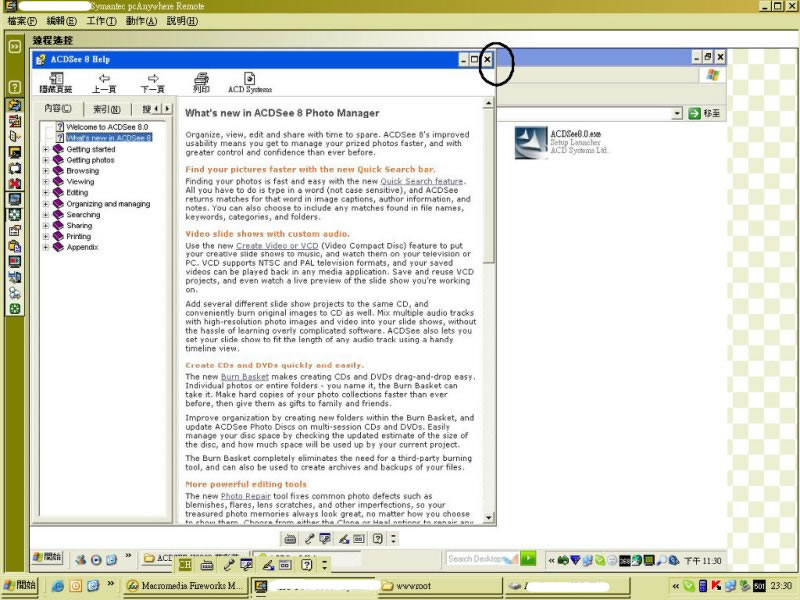Click the red X icon in pcAnywhere sidebar
This screenshot has width=800, height=600.
click(x=15, y=184)
